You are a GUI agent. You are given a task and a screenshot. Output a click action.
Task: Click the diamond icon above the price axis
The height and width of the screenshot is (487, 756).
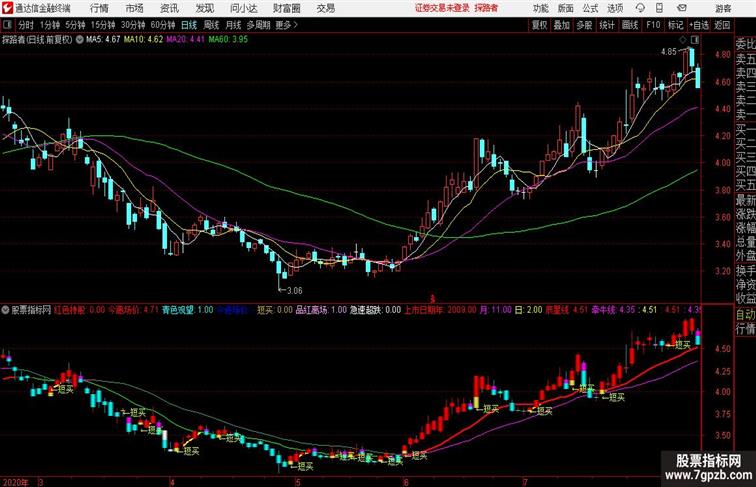tap(682, 39)
